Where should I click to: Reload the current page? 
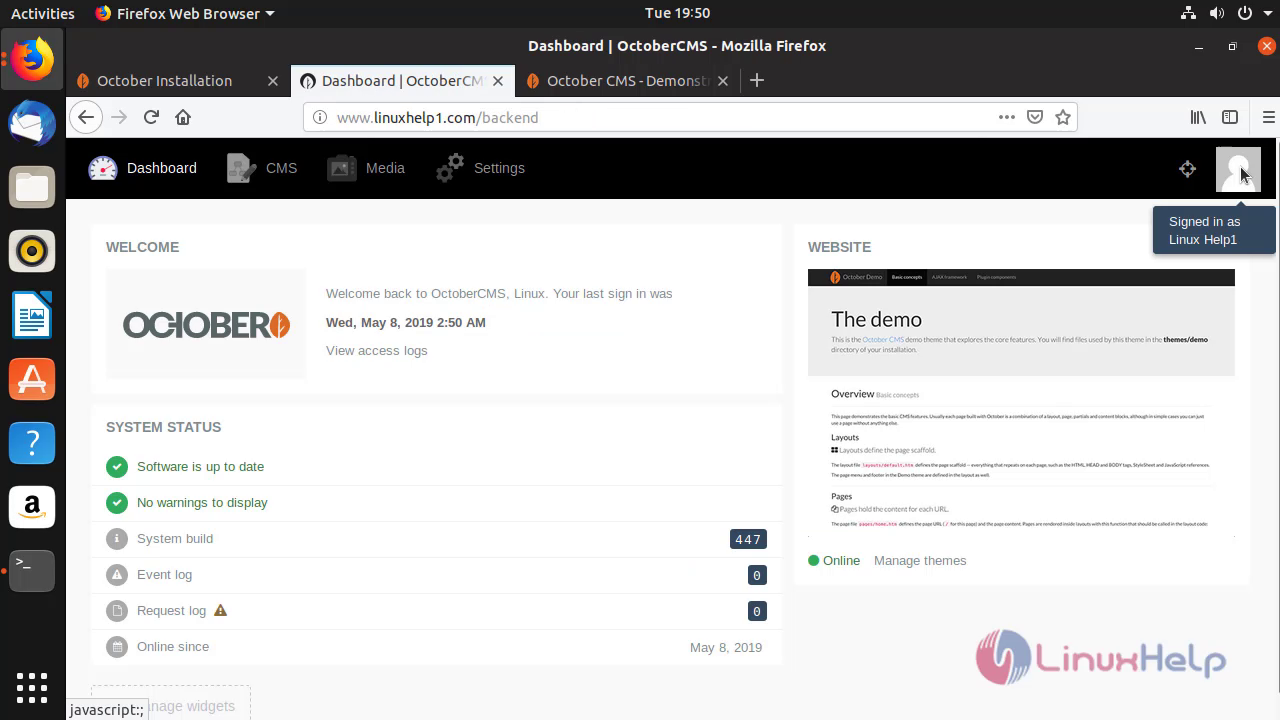[151, 117]
